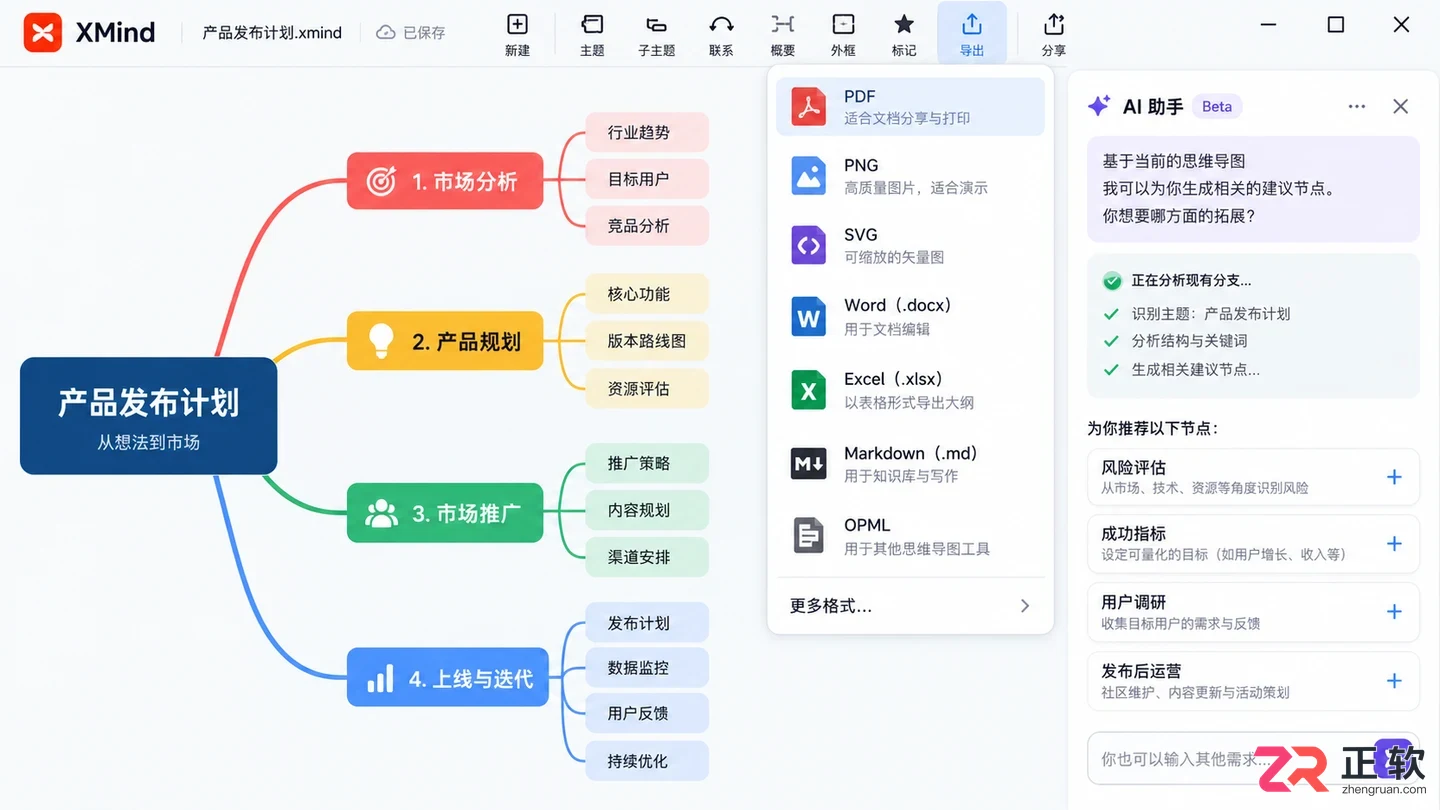
Task: Open the 标记 star marker tool
Action: click(904, 25)
